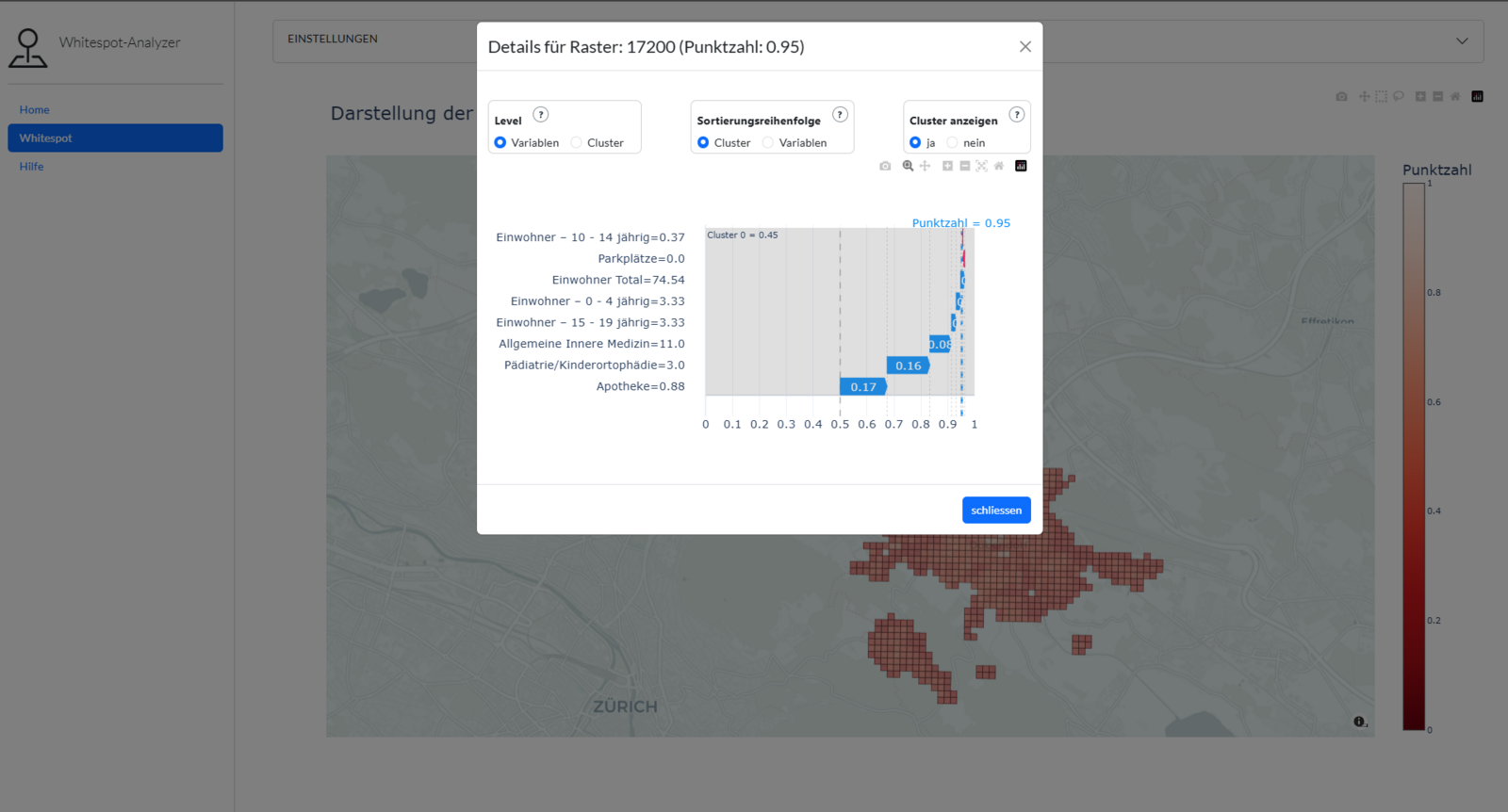This screenshot has width=1508, height=812.
Task: Set Level to Cluster
Action: tap(577, 143)
